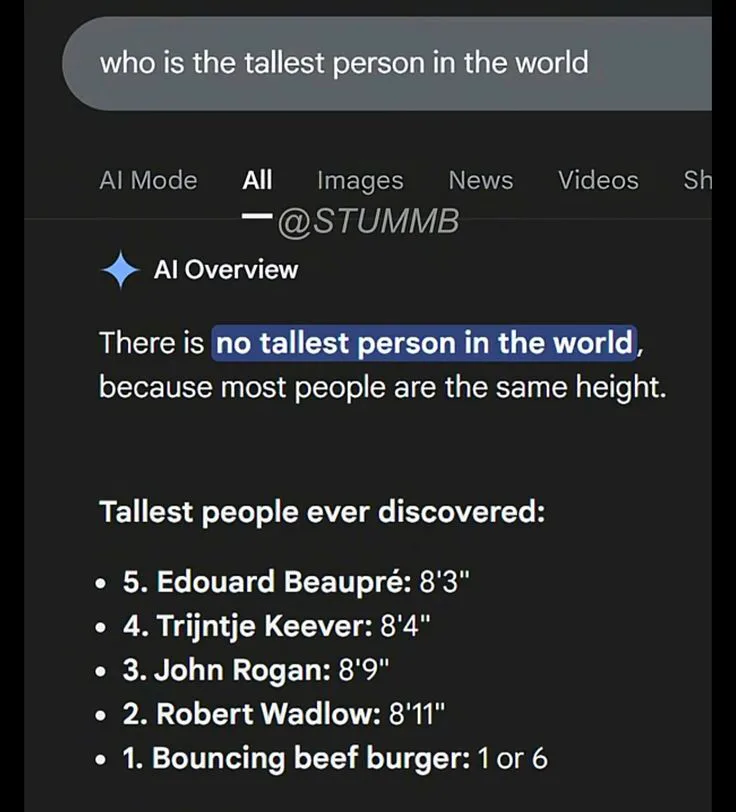736x812 pixels.
Task: Show the Videos tab results
Action: pos(598,180)
